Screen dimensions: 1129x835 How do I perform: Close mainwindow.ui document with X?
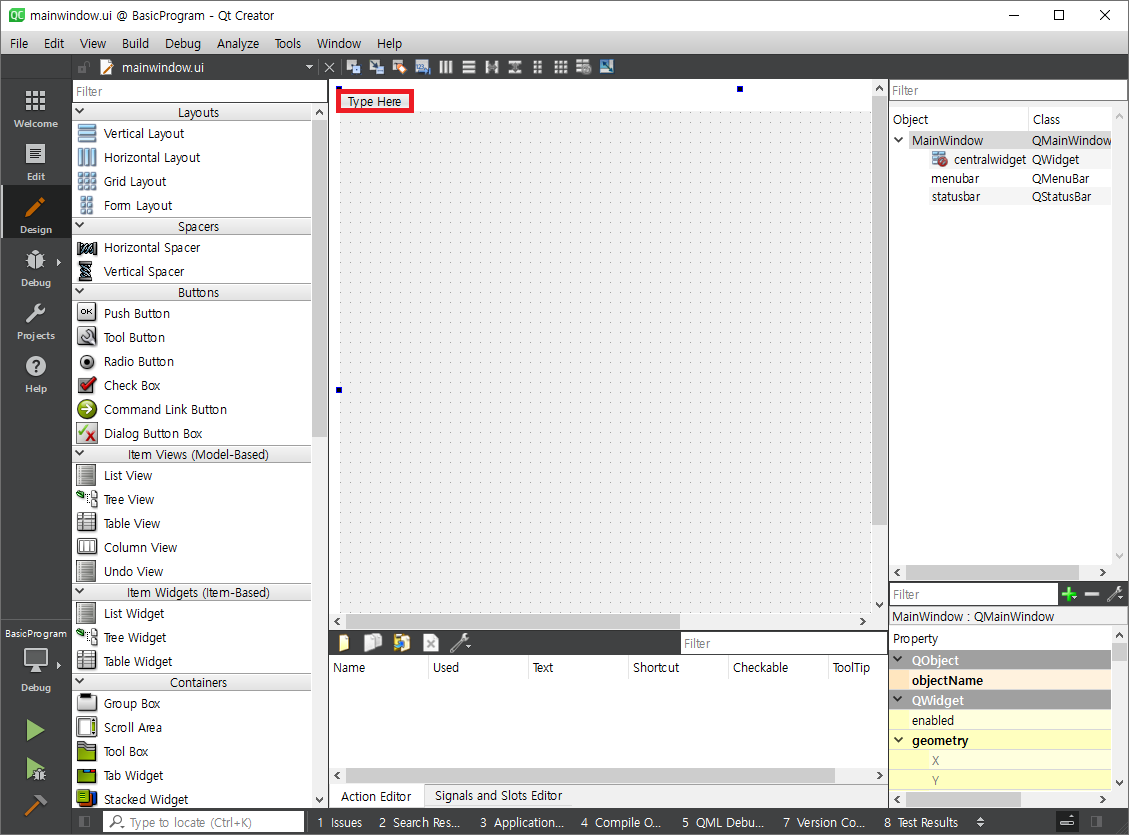click(329, 67)
